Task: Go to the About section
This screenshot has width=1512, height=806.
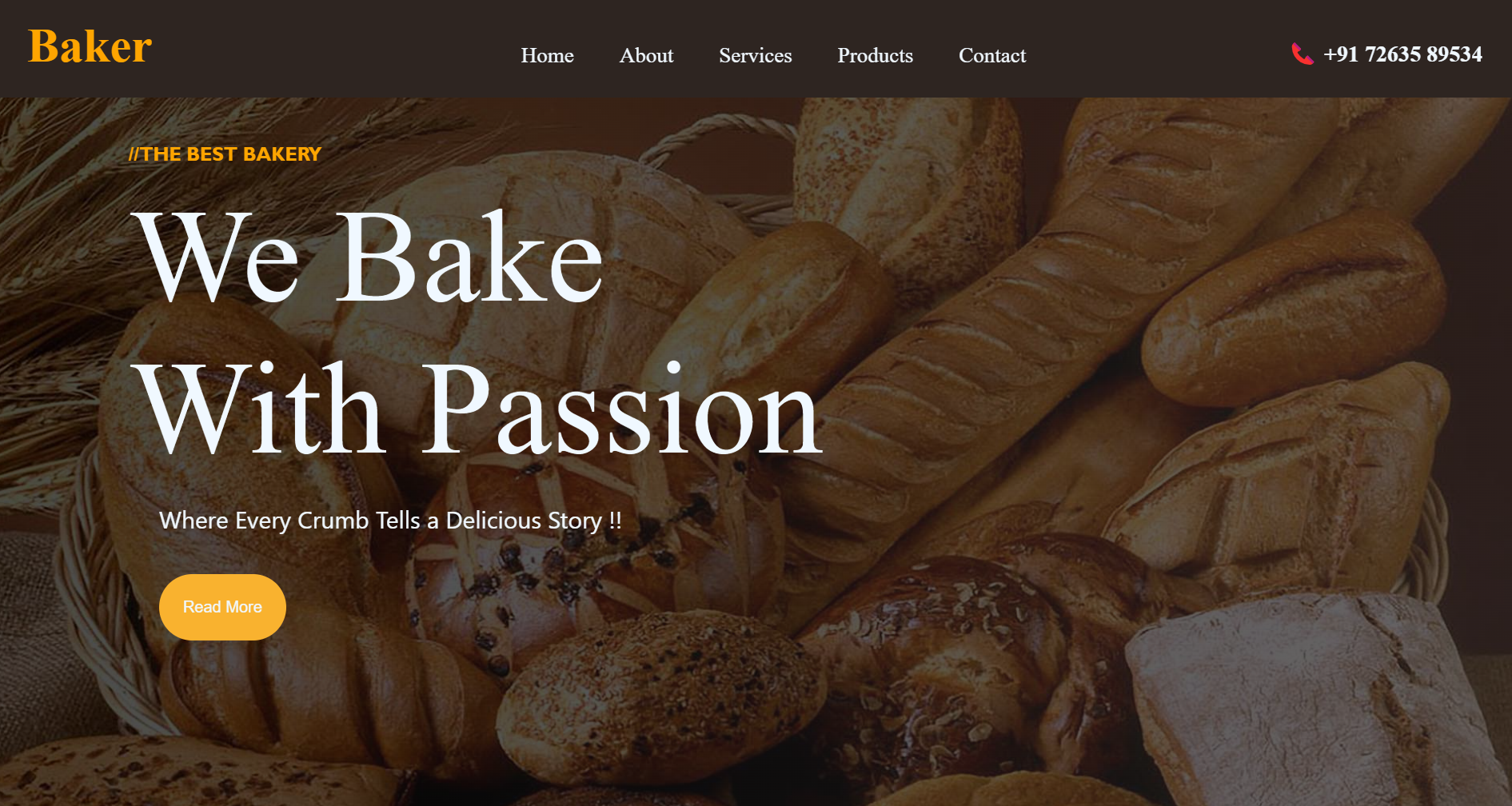Action: click(646, 55)
